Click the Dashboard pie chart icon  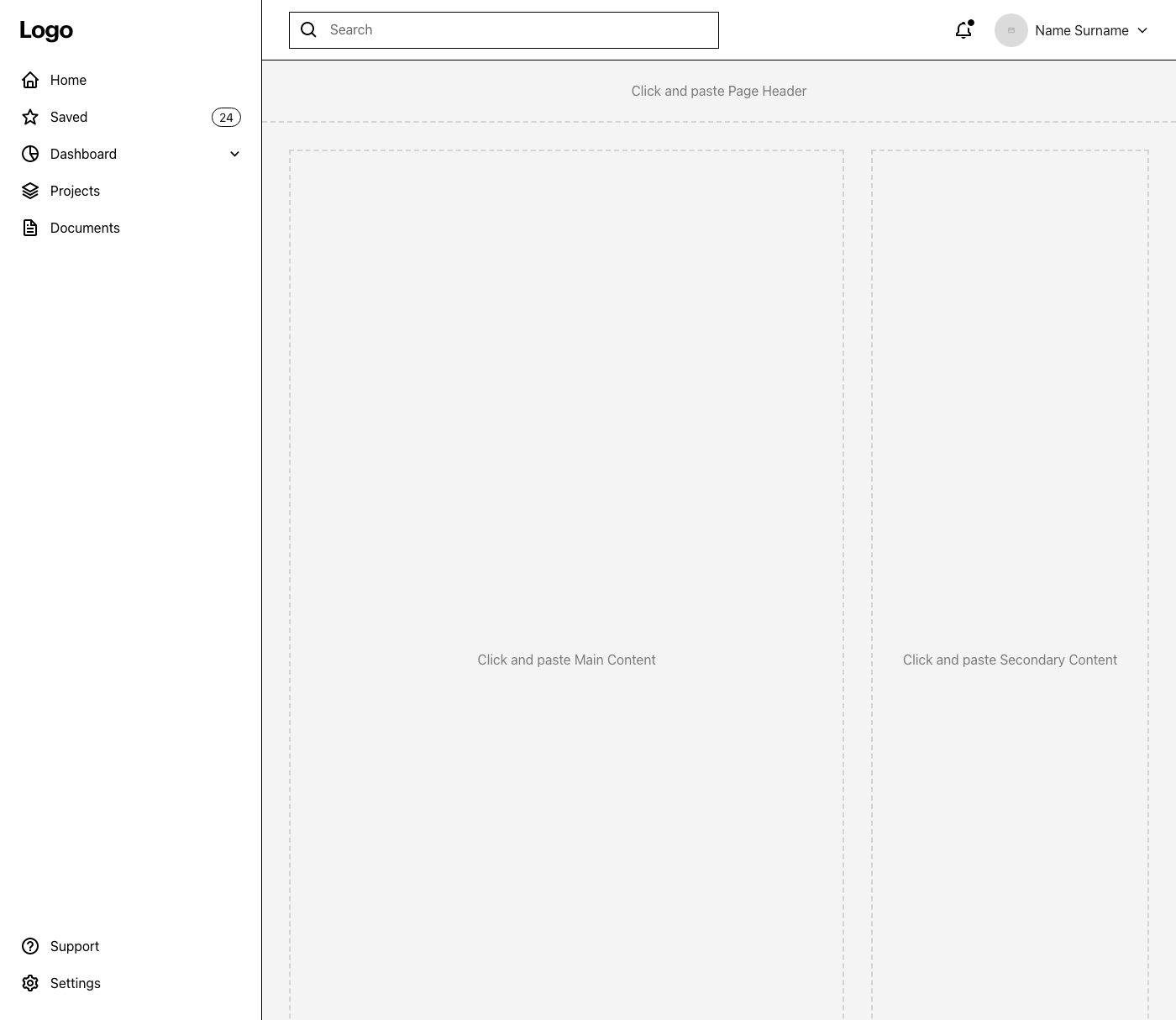pyautogui.click(x=30, y=154)
